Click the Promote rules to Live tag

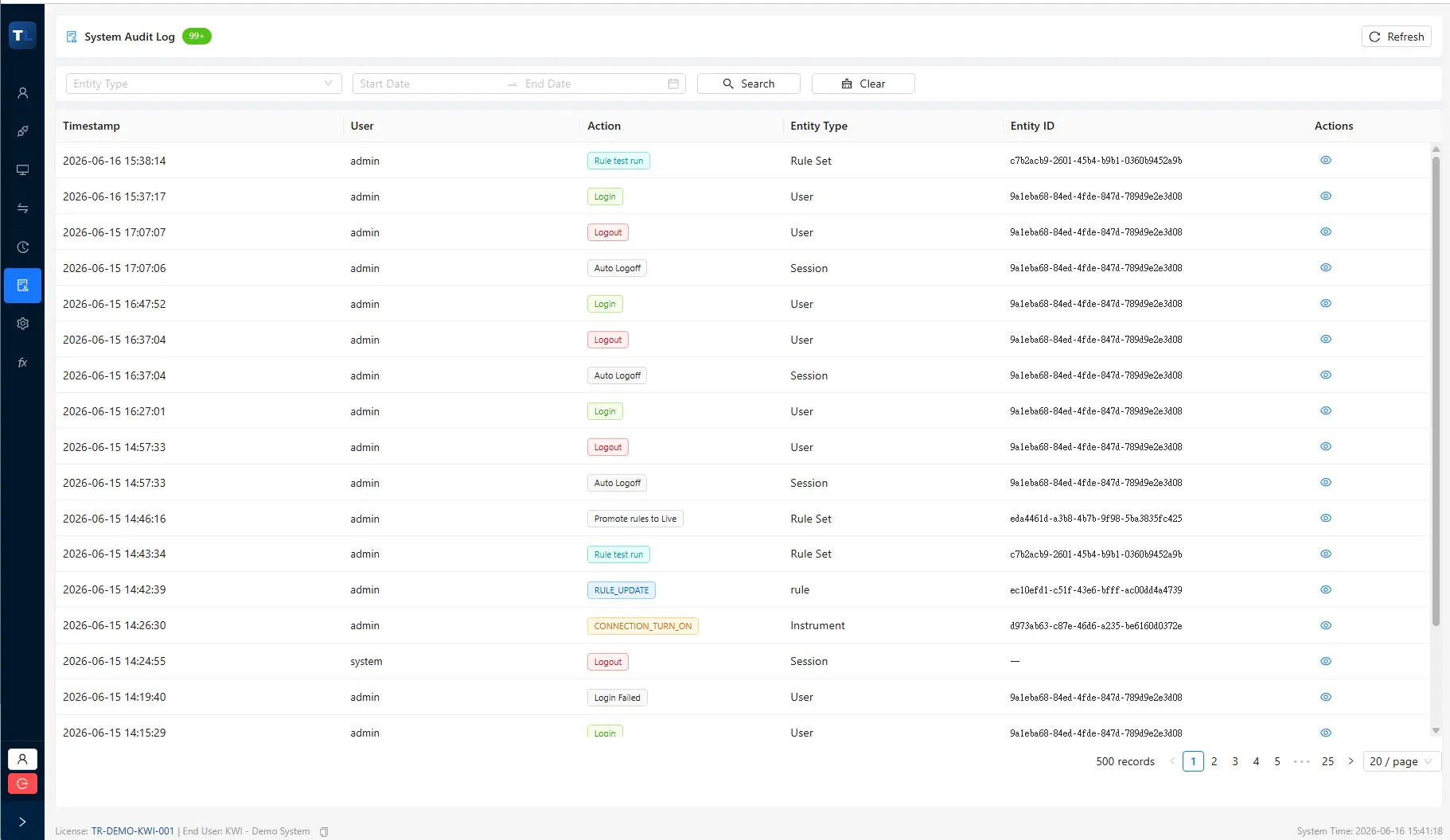(x=635, y=519)
